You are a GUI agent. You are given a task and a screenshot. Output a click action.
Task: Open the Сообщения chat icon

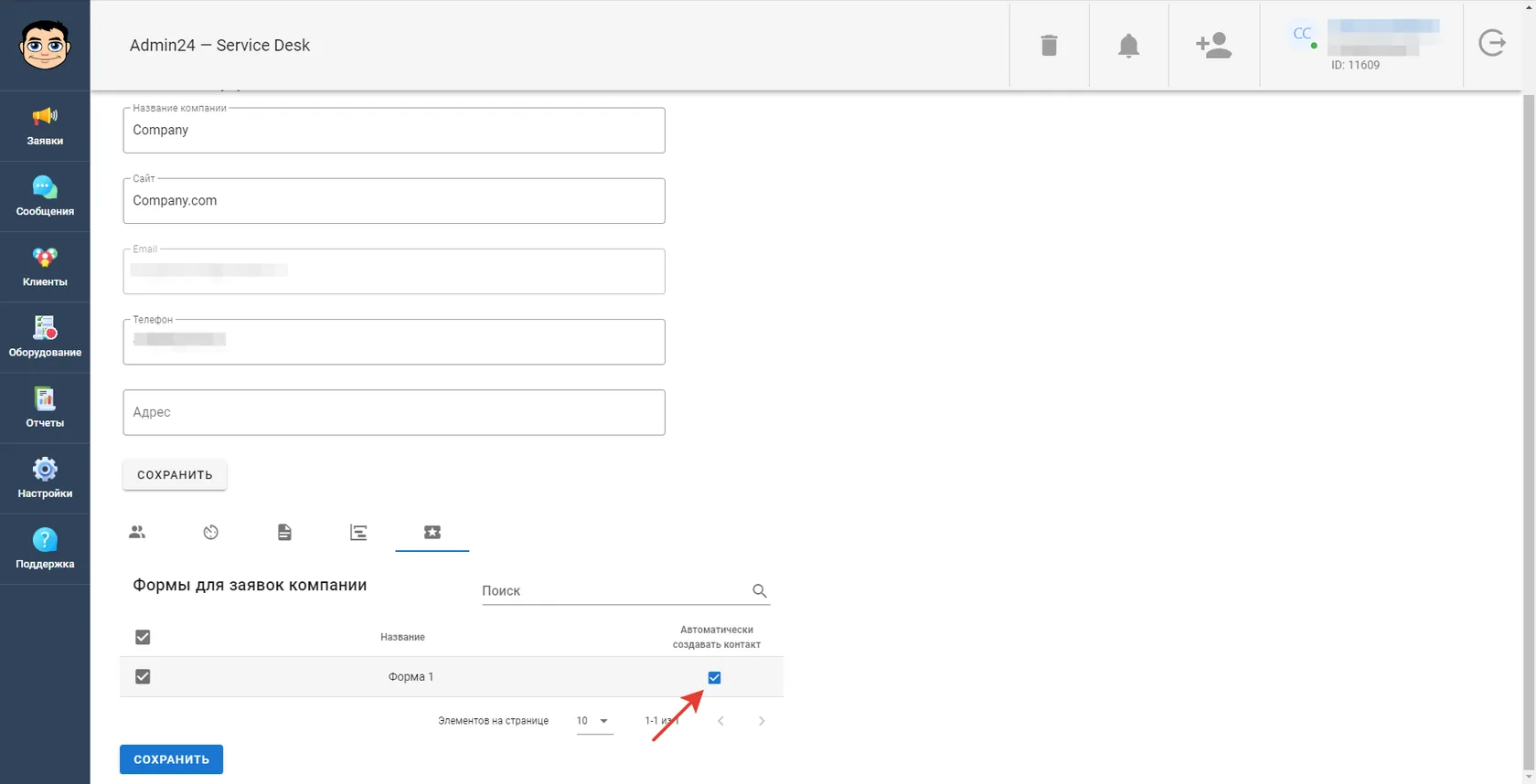pos(45,187)
